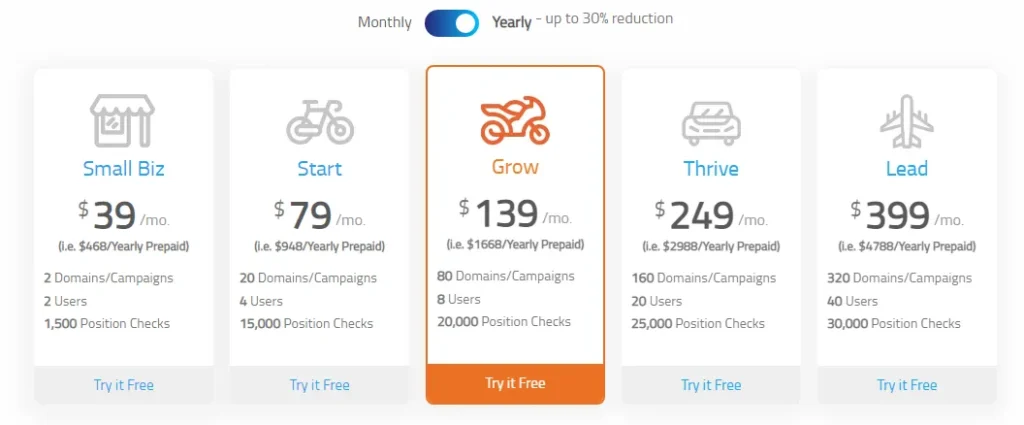Open the Lead plan title
Image resolution: width=1024 pixels, height=425 pixels.
907,168
